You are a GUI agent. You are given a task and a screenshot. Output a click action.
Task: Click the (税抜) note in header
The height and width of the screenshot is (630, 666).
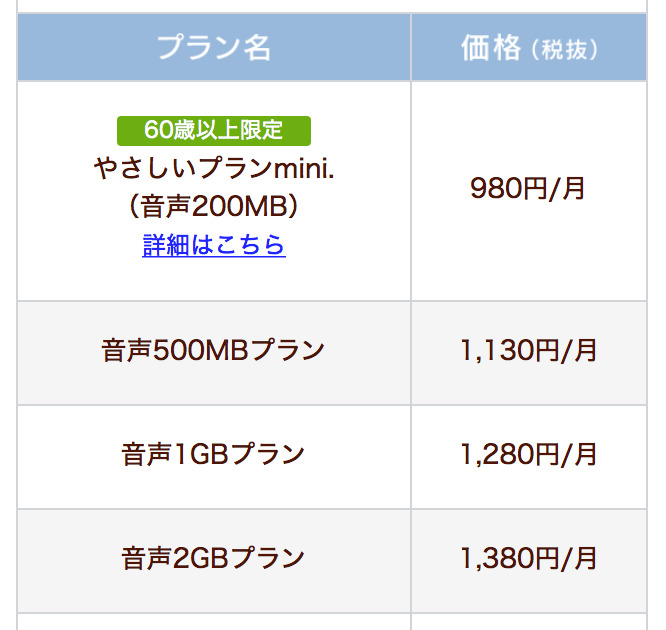click(x=565, y=50)
